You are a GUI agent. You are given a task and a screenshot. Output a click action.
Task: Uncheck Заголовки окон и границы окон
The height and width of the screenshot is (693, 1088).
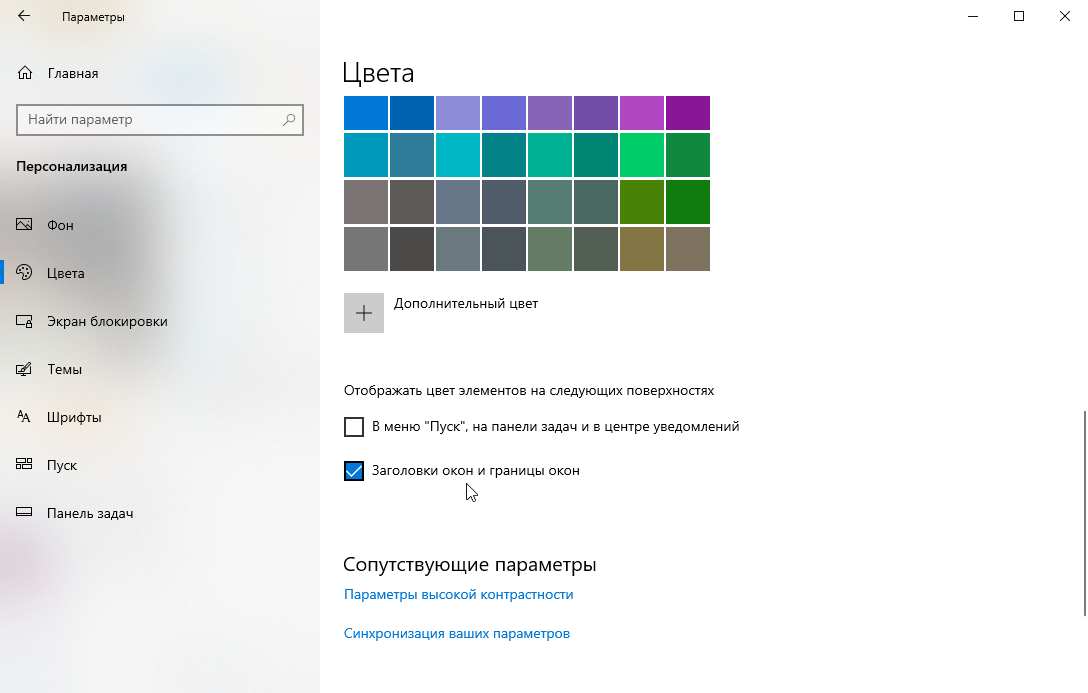[353, 470]
